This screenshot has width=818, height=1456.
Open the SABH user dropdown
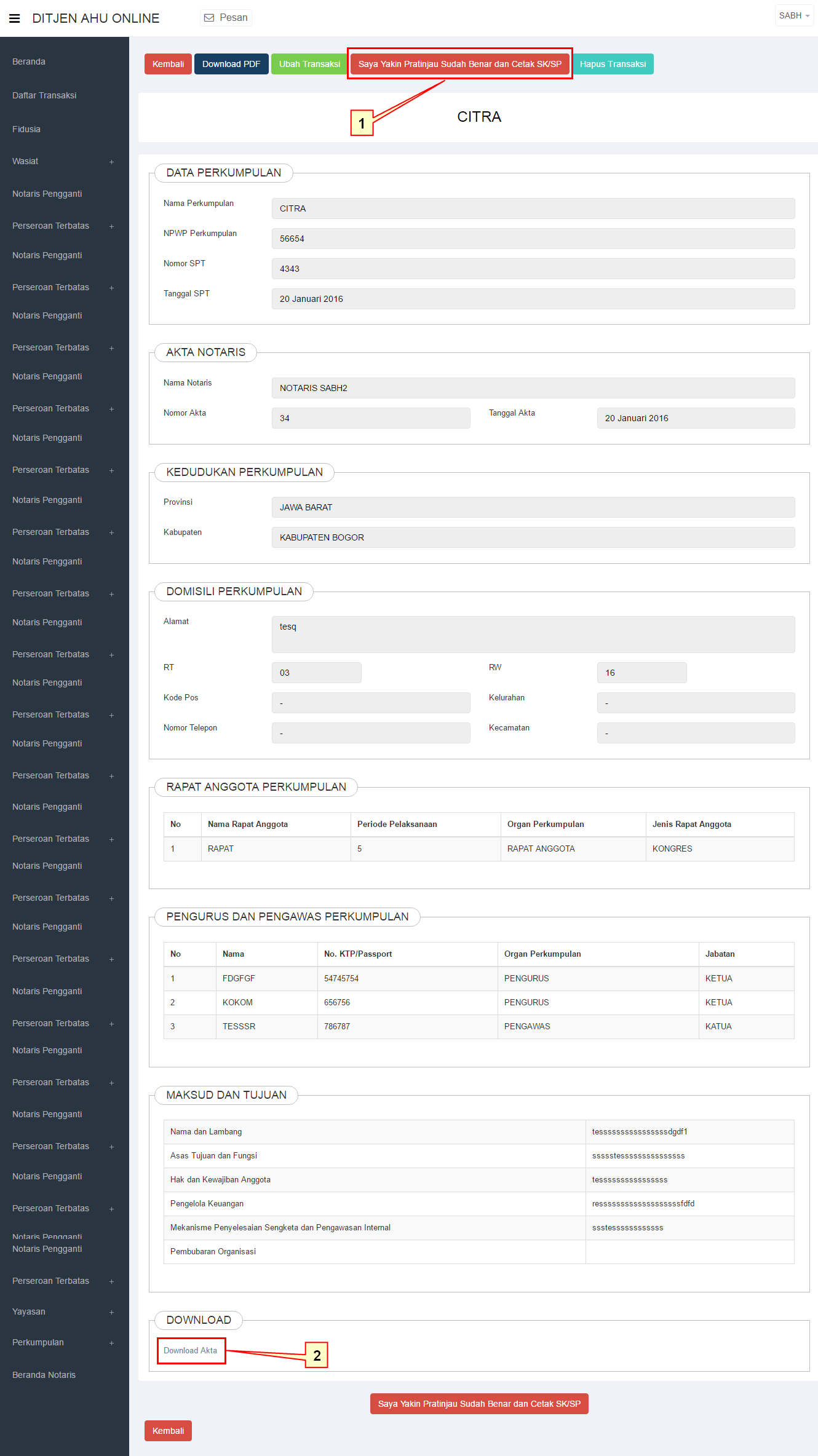click(x=793, y=16)
